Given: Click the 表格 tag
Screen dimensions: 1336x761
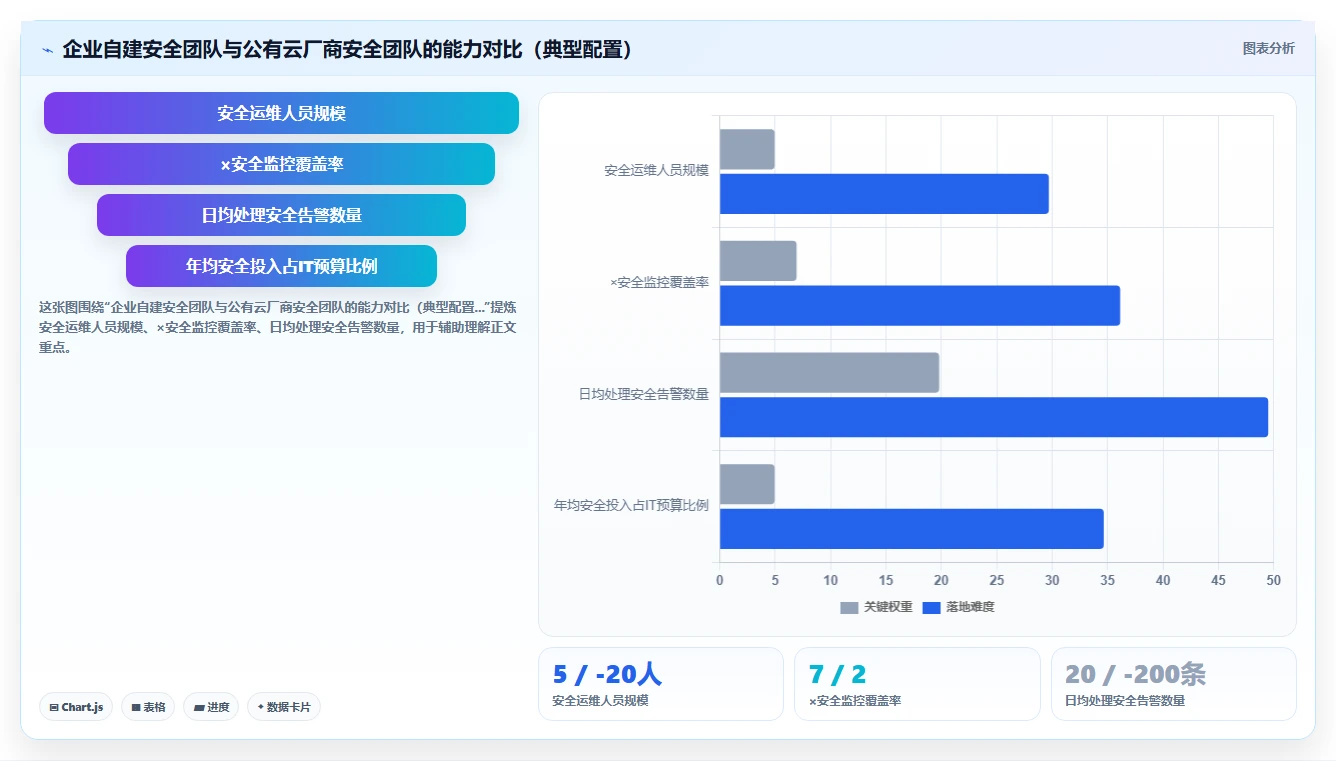Looking at the screenshot, I should (x=148, y=707).
